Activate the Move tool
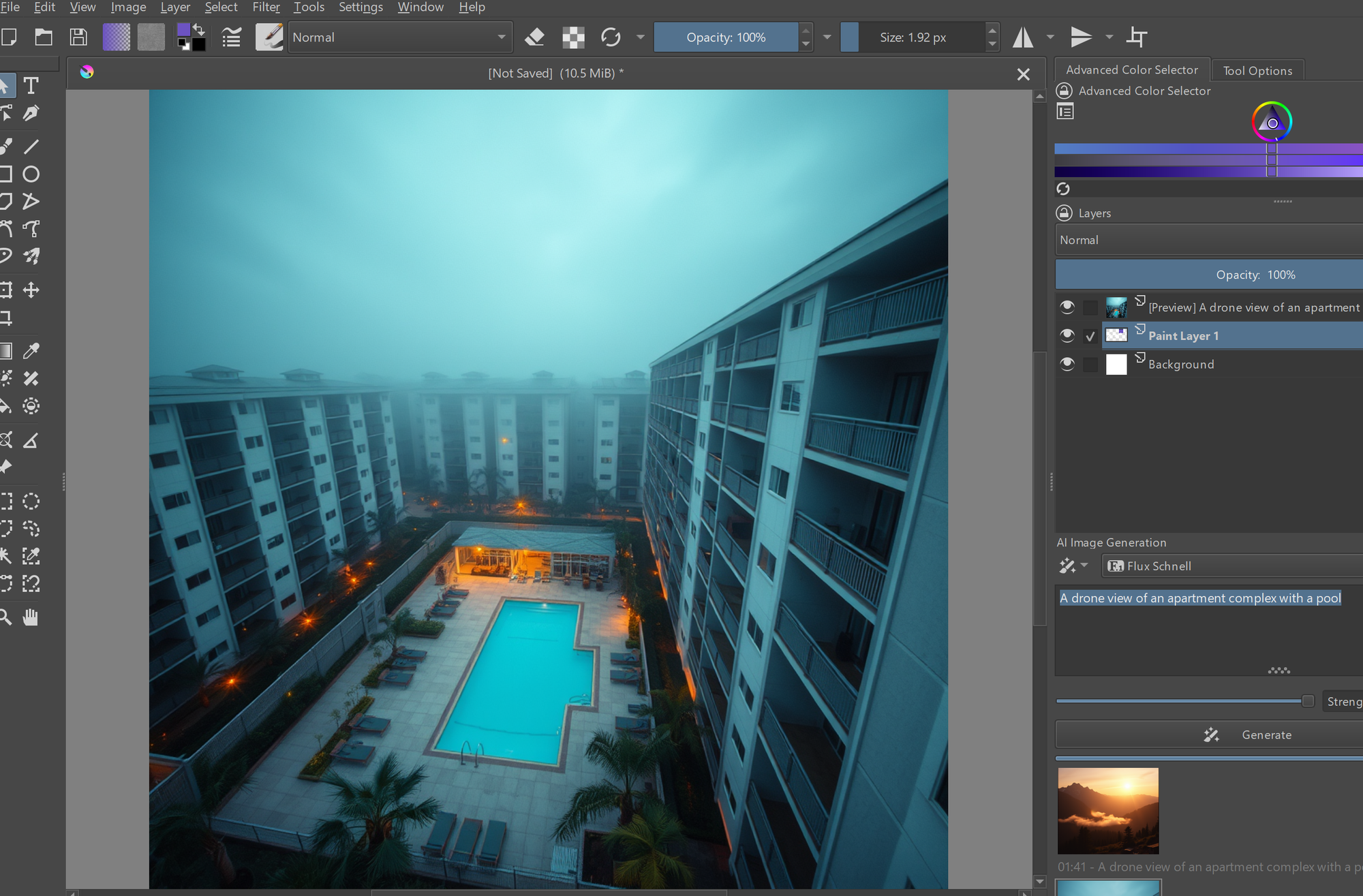This screenshot has height=896, width=1363. point(30,290)
